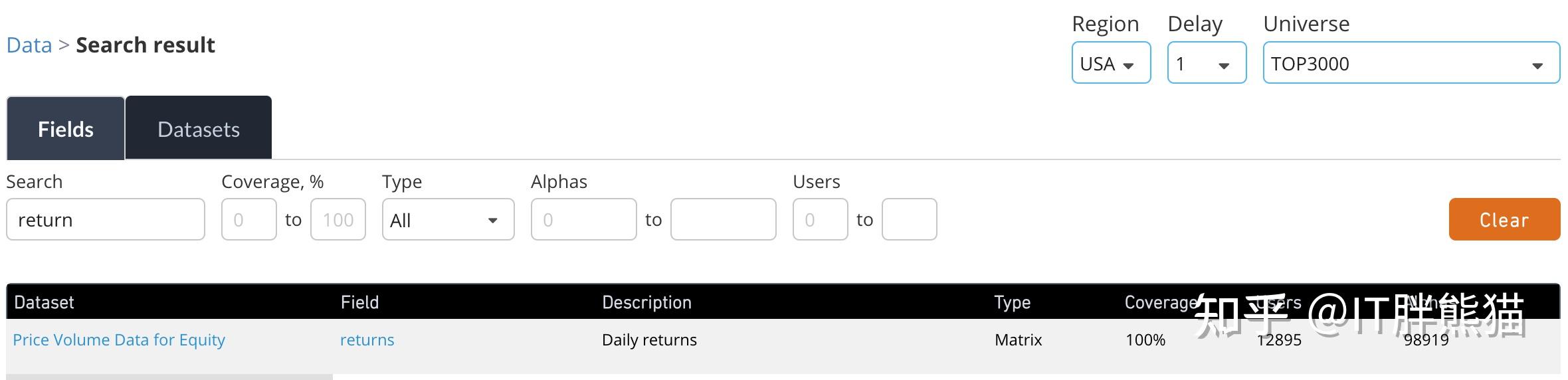
Task: Switch to the Datasets tab
Action: [x=199, y=129]
